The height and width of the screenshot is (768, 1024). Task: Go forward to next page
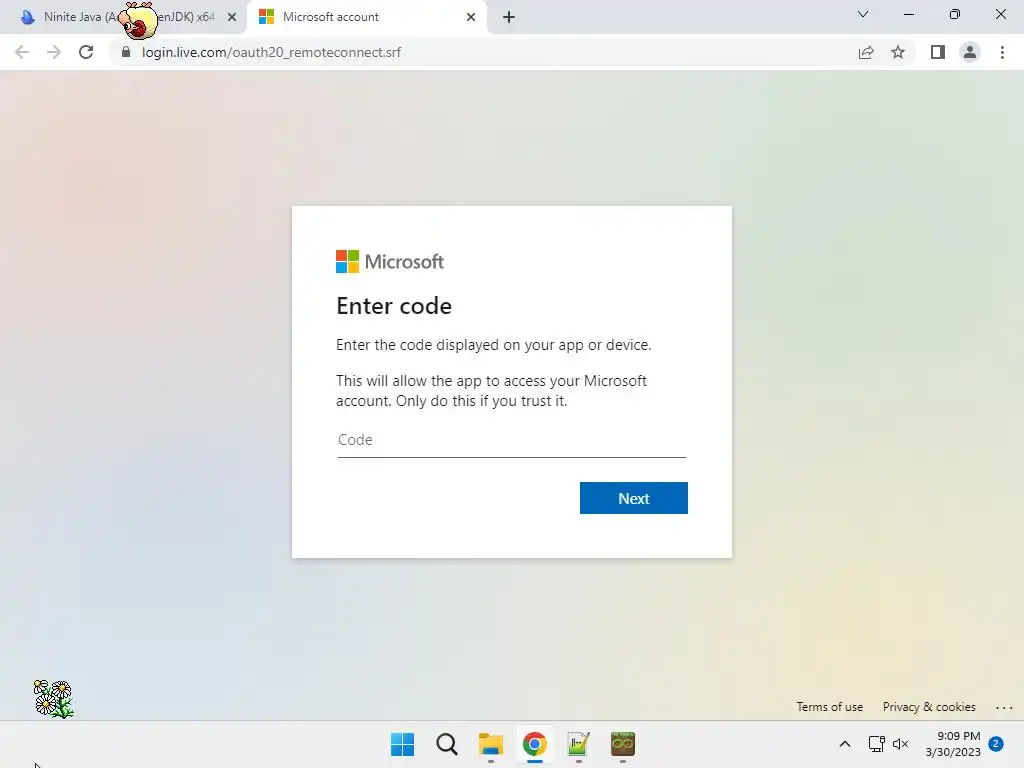(54, 52)
